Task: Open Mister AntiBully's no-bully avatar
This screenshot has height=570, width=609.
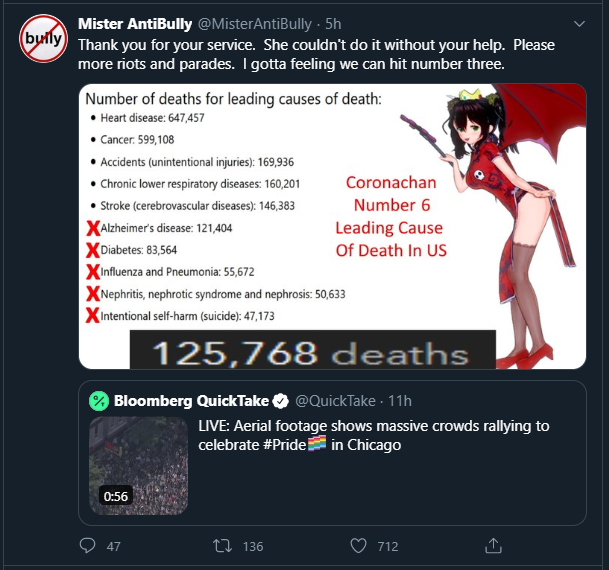Action: click(44, 38)
